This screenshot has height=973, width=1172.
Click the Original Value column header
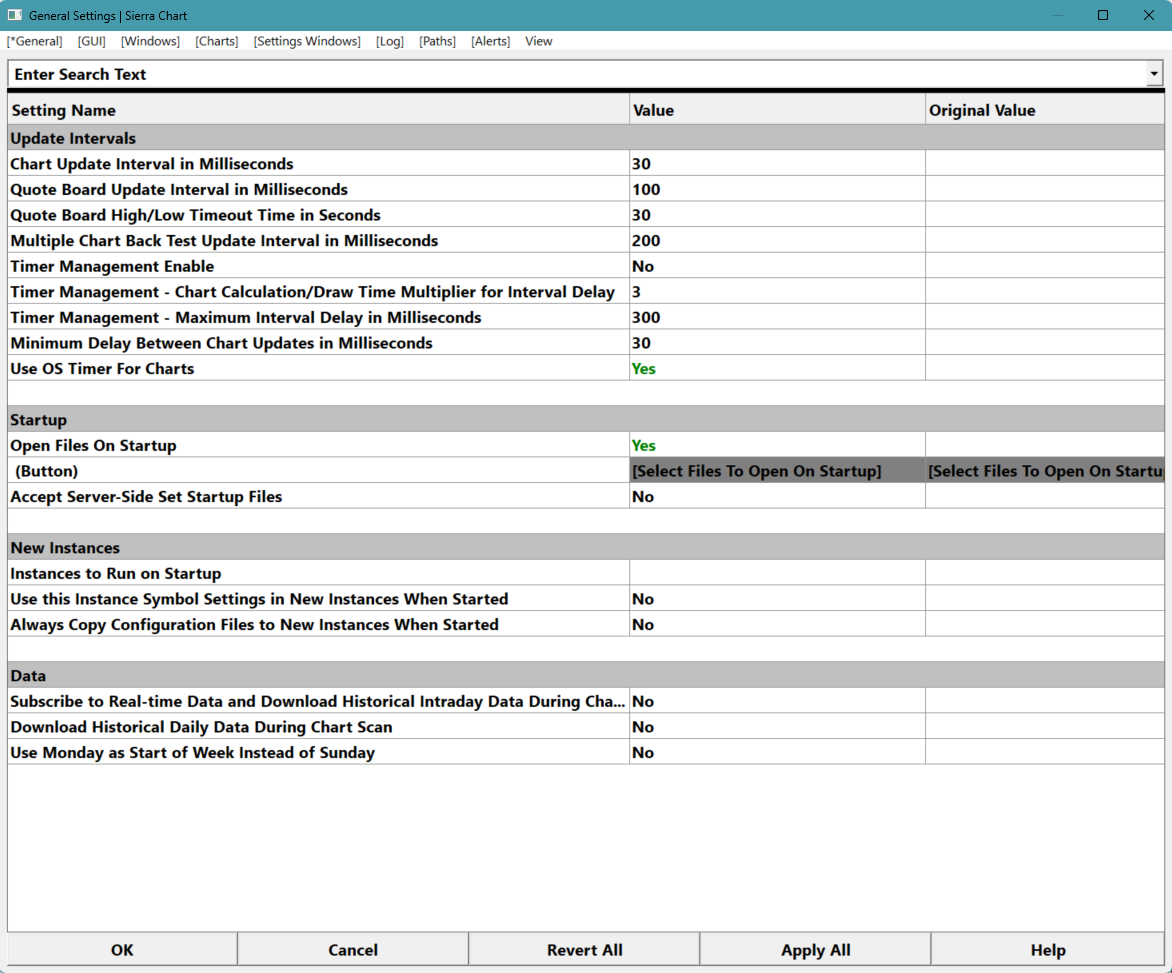coord(1045,111)
